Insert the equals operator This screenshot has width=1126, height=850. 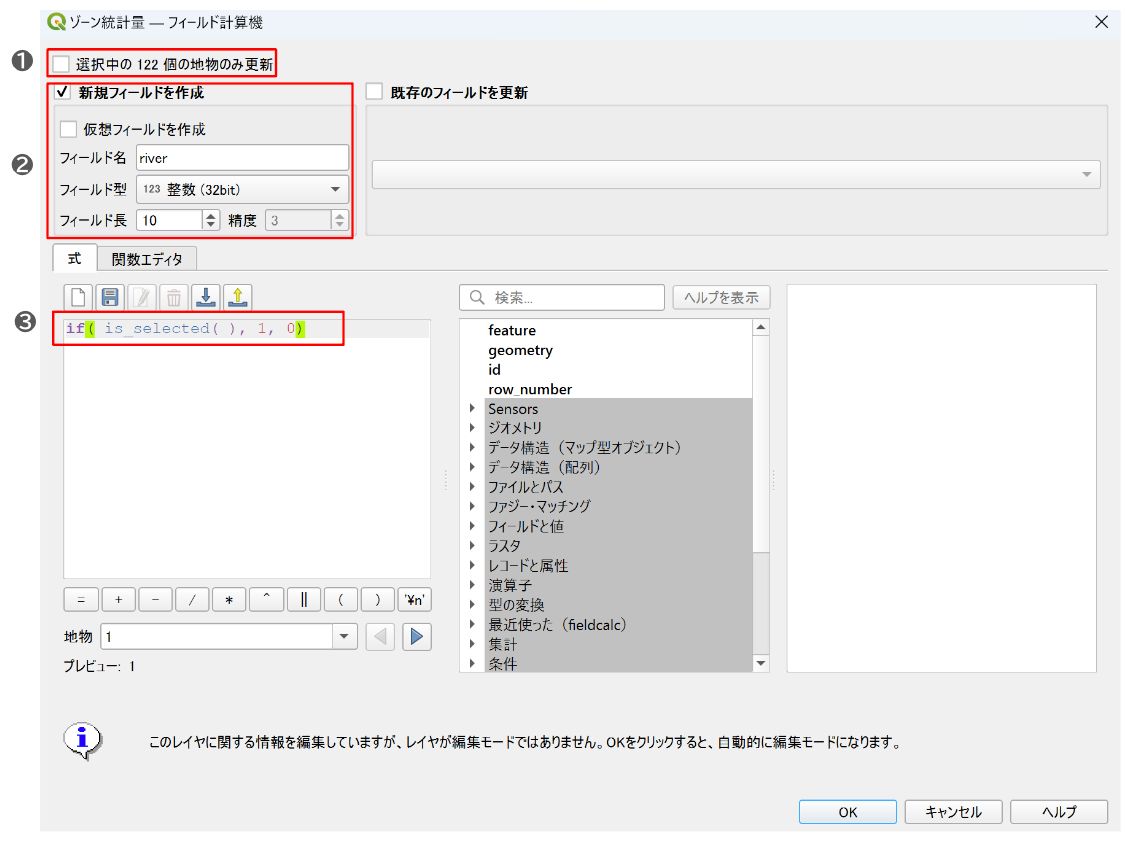coord(81,599)
